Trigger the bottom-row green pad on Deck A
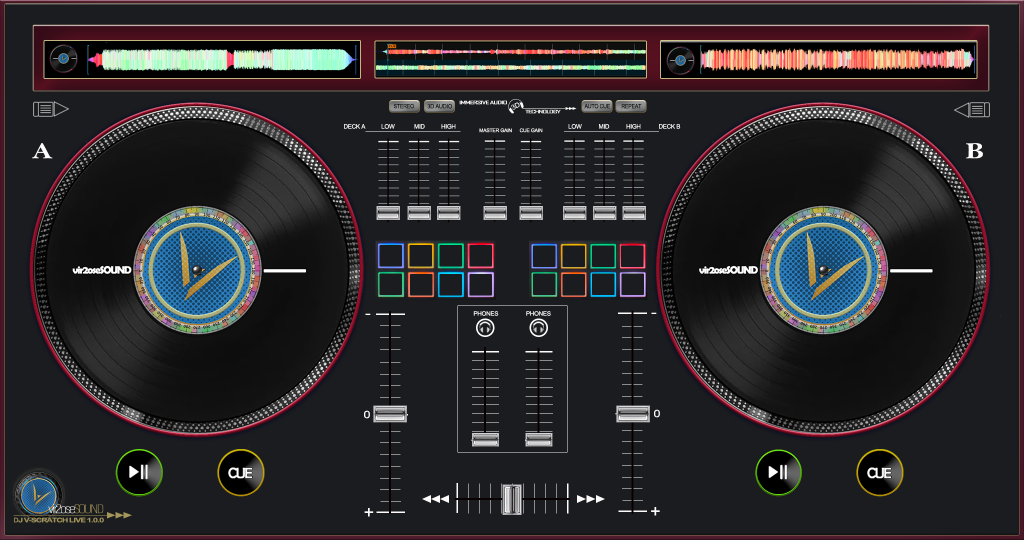The image size is (1024, 540). [x=391, y=285]
